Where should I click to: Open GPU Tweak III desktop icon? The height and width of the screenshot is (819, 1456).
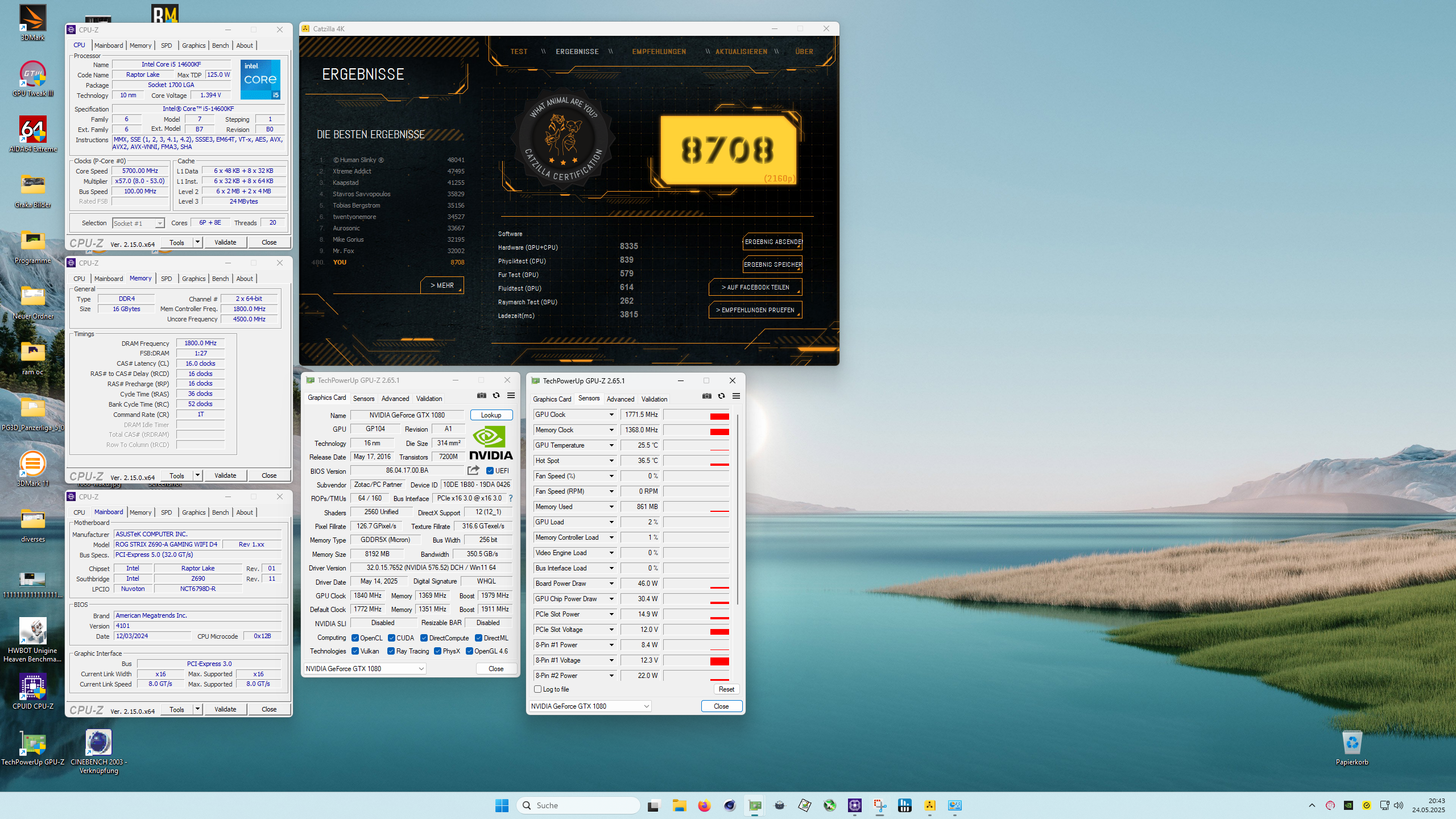point(32,78)
